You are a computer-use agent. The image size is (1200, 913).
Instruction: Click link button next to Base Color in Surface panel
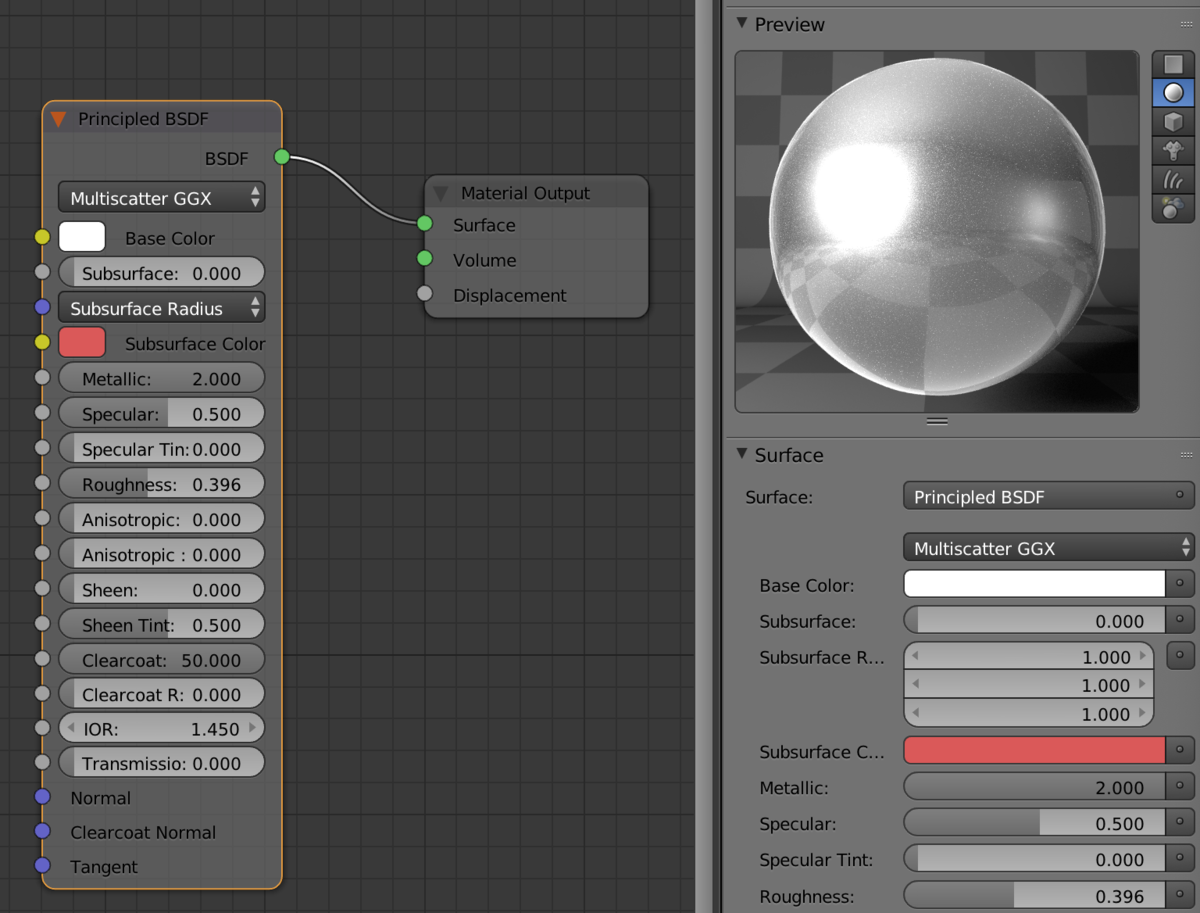(x=1181, y=584)
